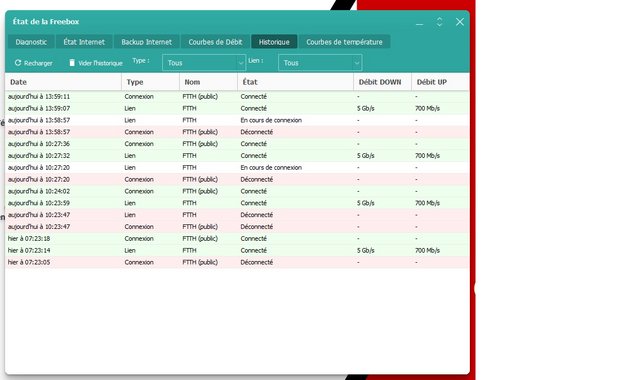Click Déconnecté in the 10:27:20 row
The image size is (640, 380).
point(256,180)
